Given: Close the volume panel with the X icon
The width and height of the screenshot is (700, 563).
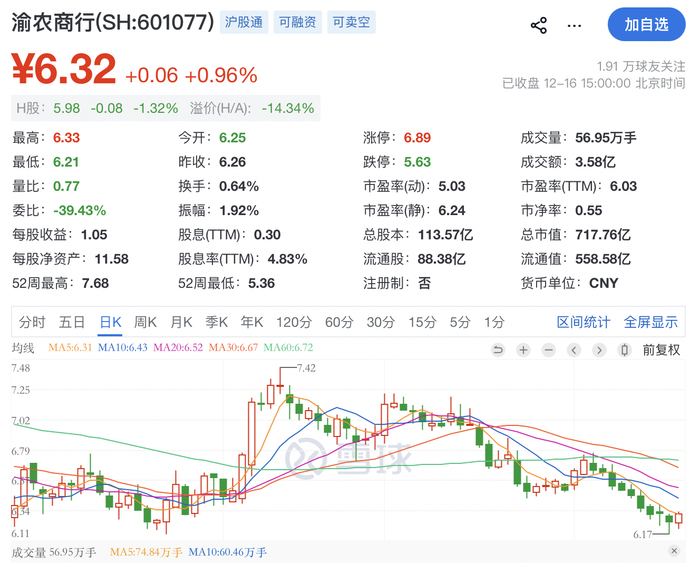Looking at the screenshot, I should click(x=674, y=550).
